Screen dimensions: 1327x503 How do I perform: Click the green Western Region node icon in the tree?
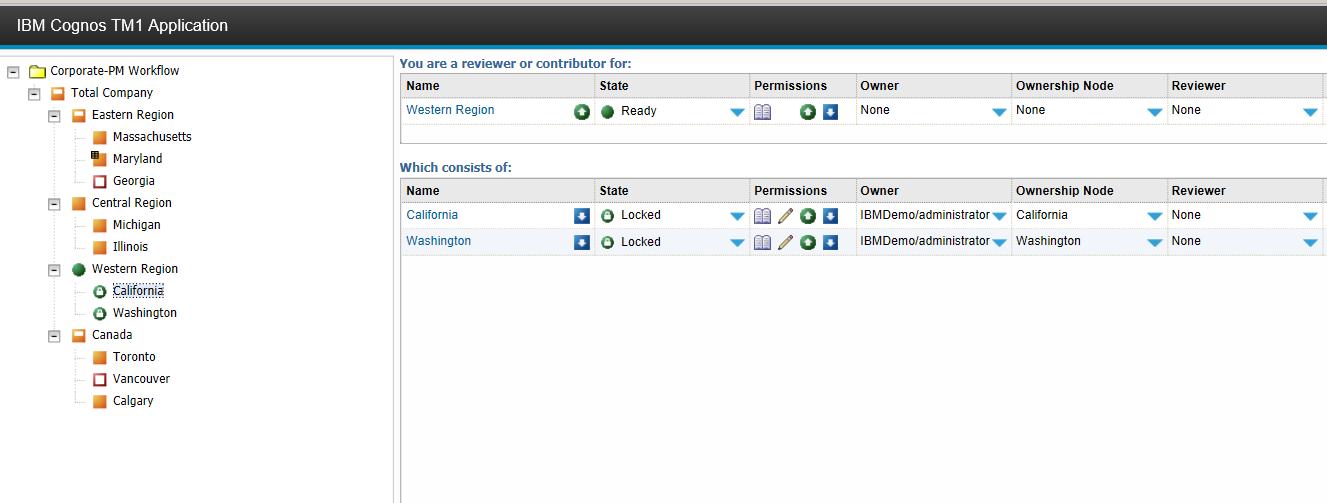(79, 269)
